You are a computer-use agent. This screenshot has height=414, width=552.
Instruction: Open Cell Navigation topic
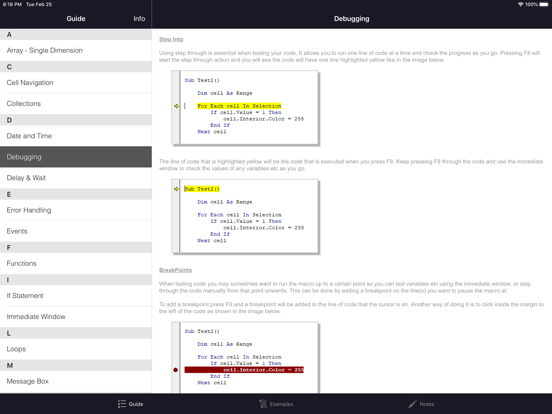click(x=76, y=83)
